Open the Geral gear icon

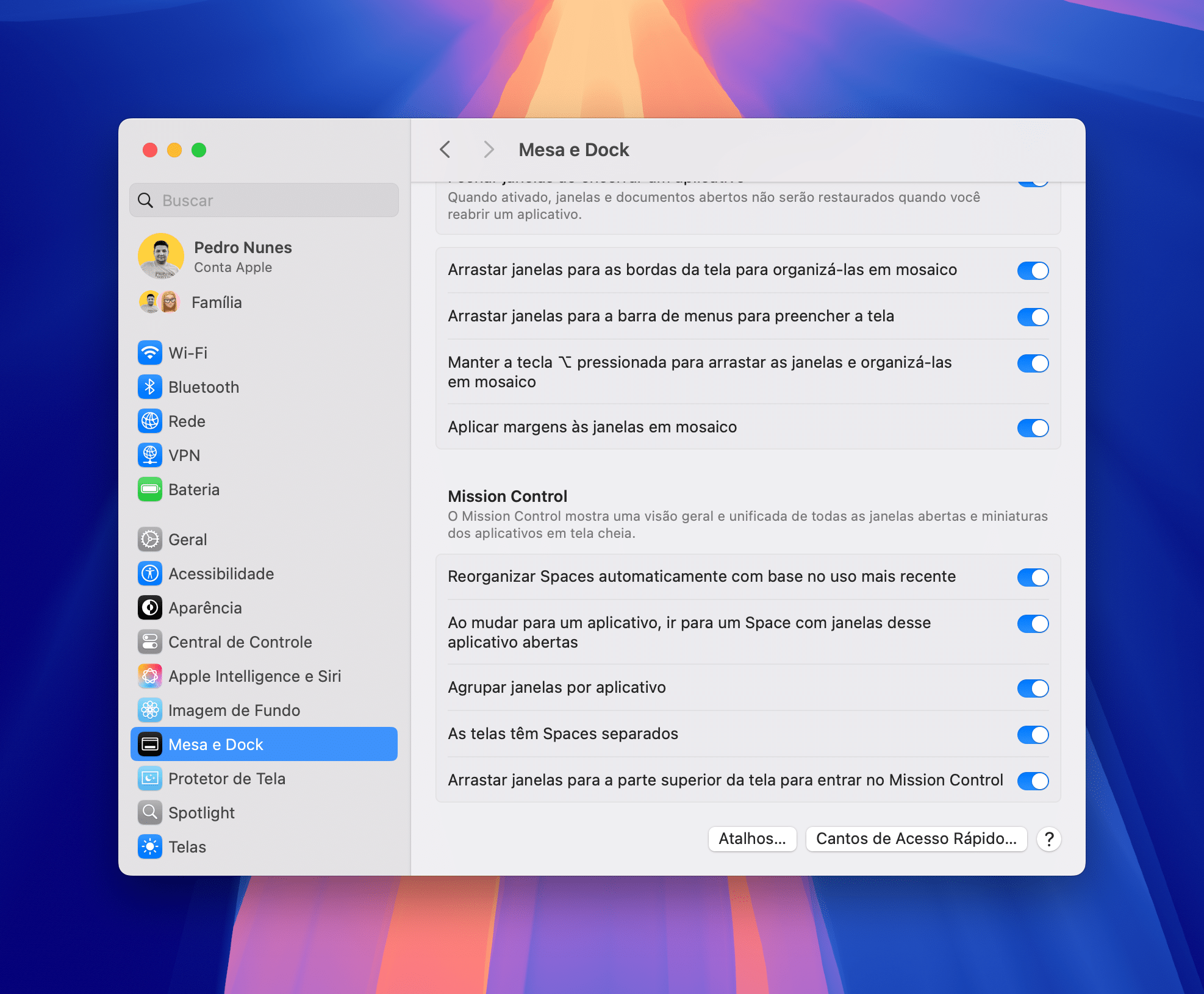coord(150,539)
